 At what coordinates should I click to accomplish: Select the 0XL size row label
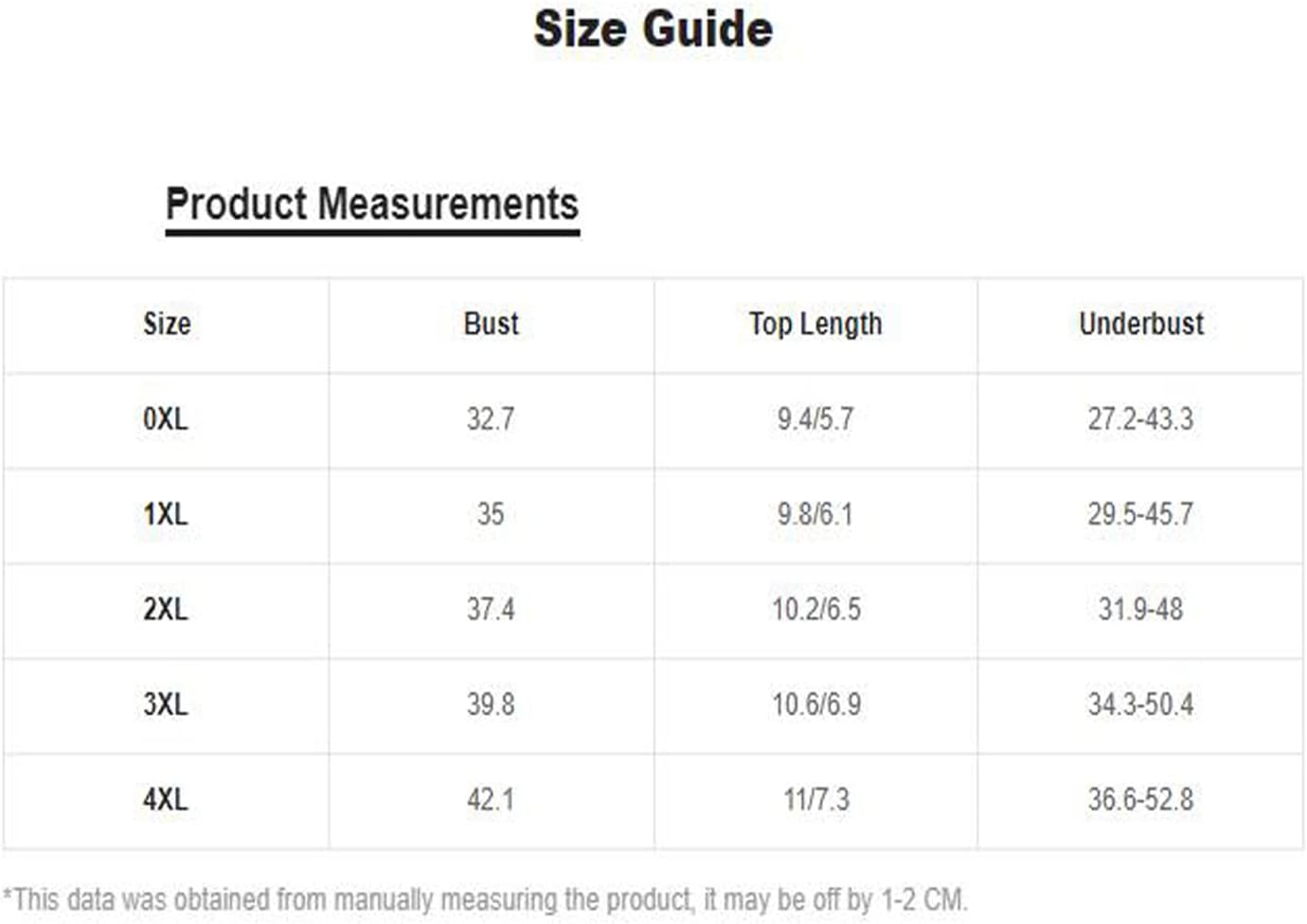pyautogui.click(x=166, y=418)
